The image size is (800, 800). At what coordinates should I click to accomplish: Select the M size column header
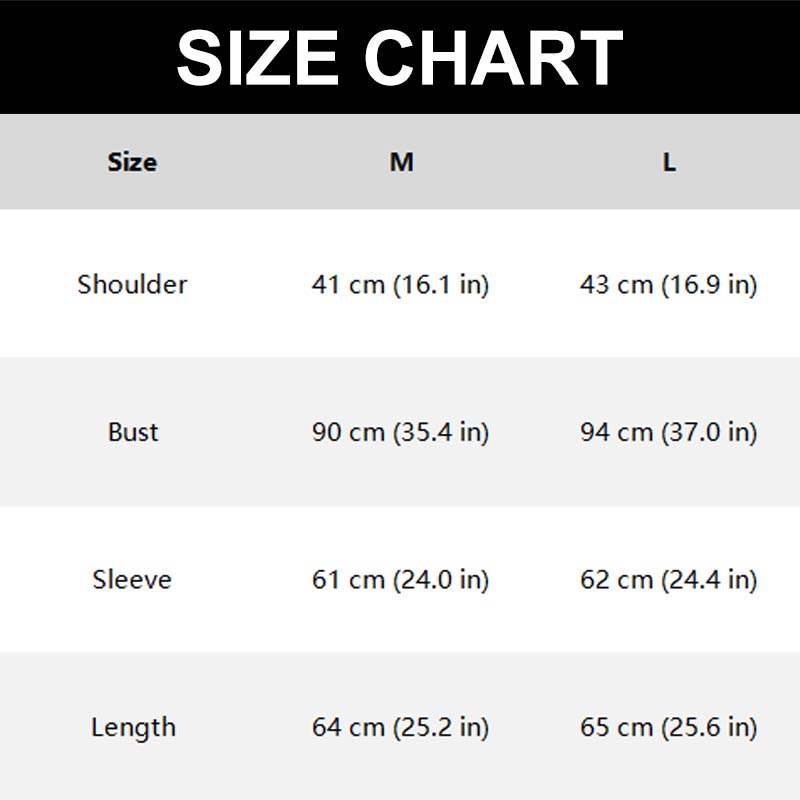[401, 162]
